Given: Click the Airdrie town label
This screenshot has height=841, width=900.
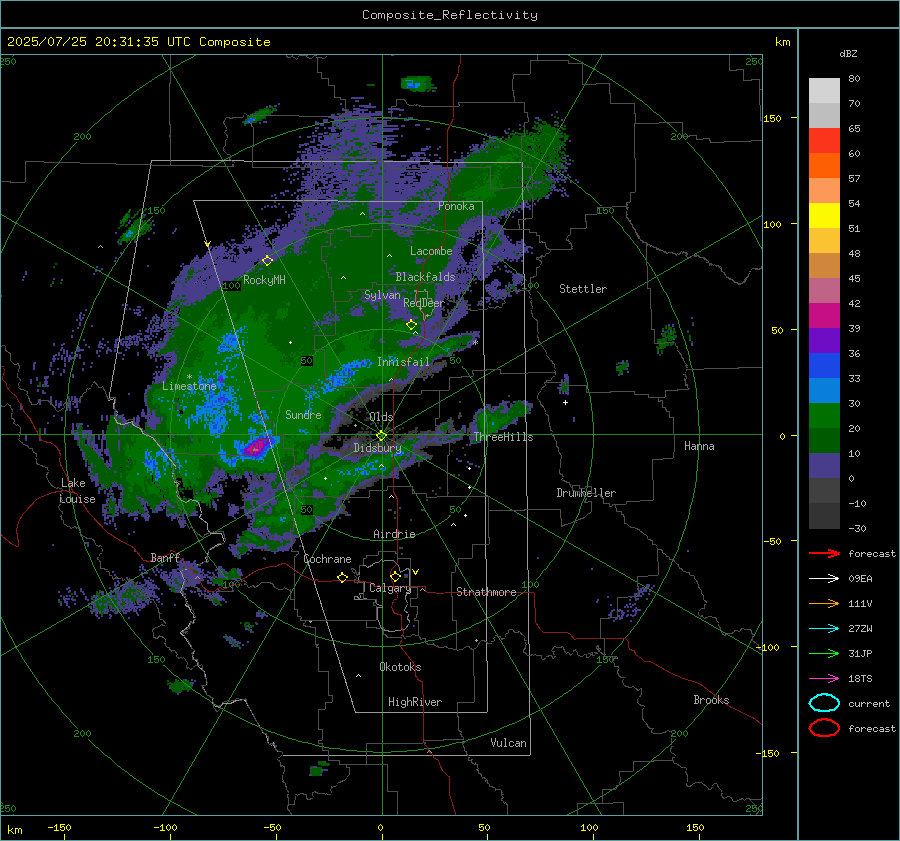Looking at the screenshot, I should pos(394,534).
